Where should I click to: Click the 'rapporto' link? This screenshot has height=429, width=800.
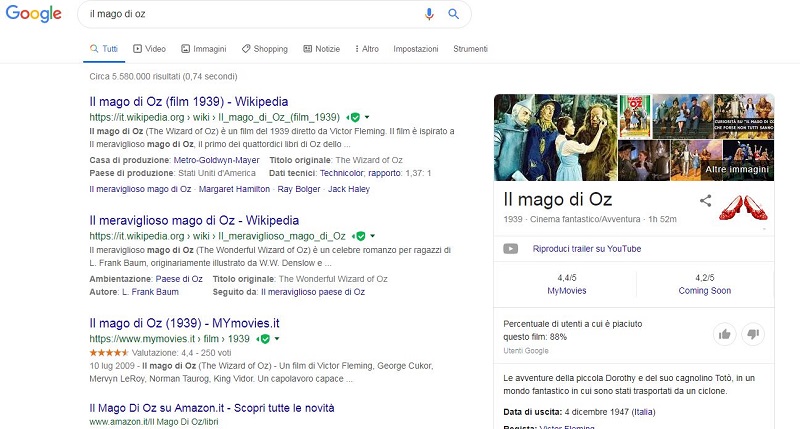(x=385, y=173)
